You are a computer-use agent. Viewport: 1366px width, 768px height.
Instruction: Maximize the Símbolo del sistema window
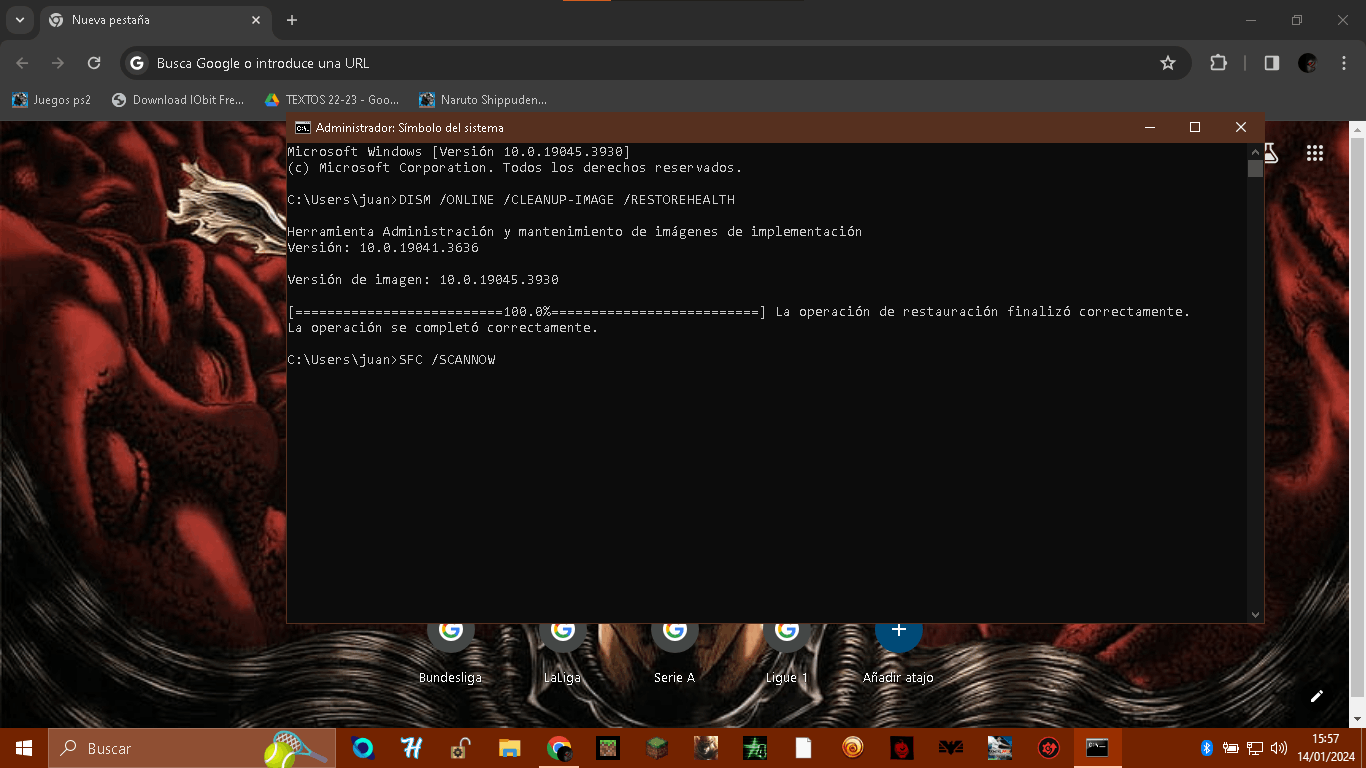[x=1195, y=127]
